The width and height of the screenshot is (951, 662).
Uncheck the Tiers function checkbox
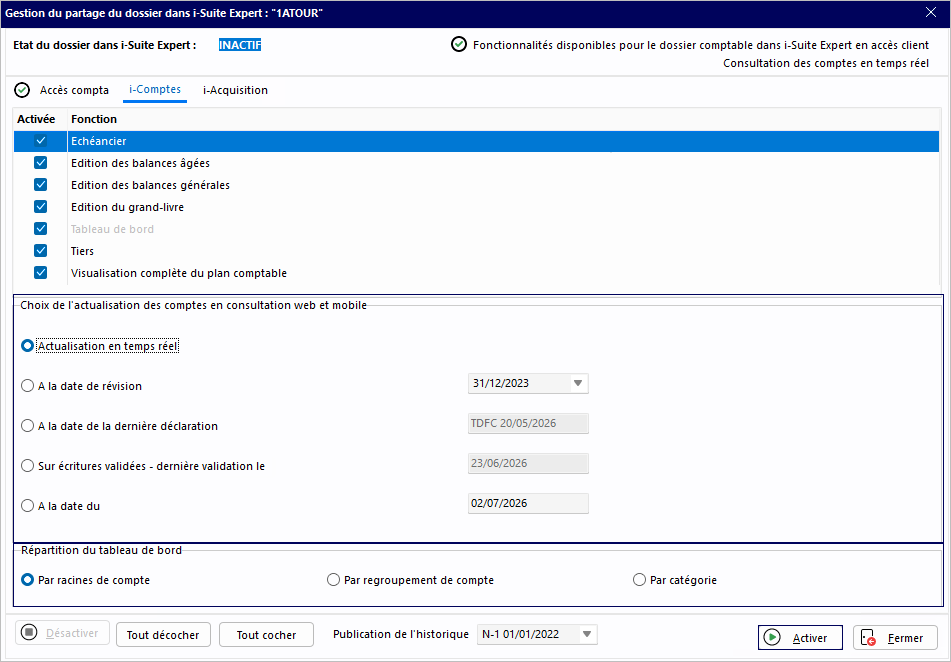click(41, 251)
